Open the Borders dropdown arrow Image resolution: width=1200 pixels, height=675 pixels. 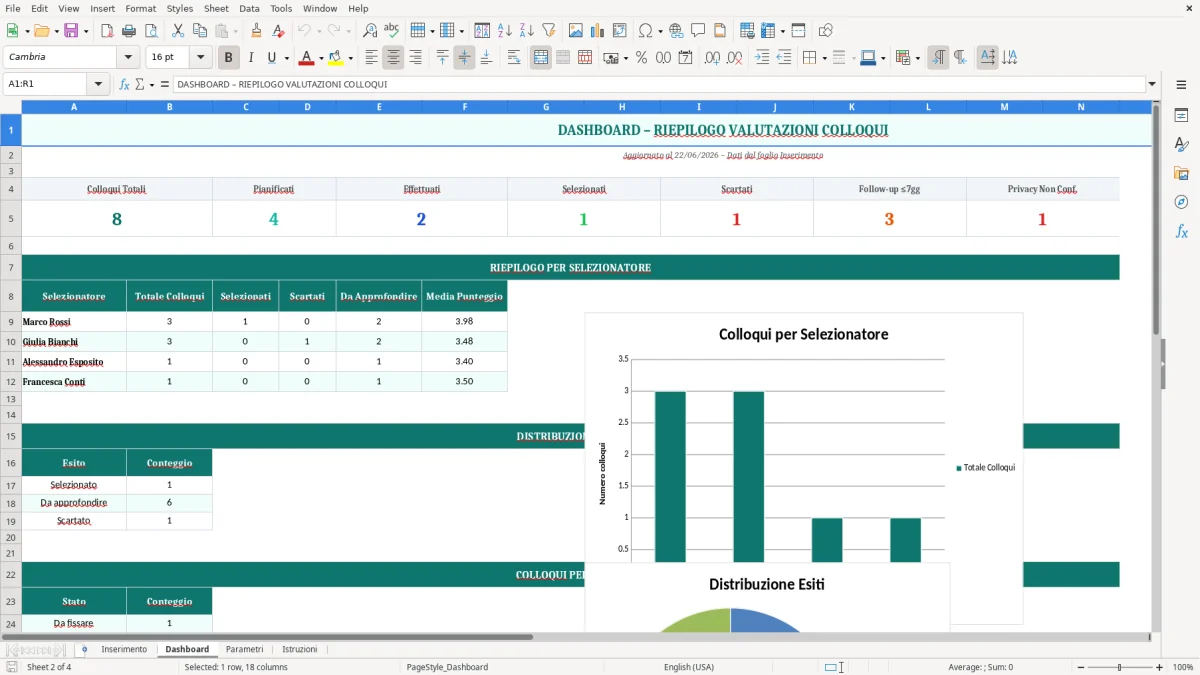tap(824, 58)
